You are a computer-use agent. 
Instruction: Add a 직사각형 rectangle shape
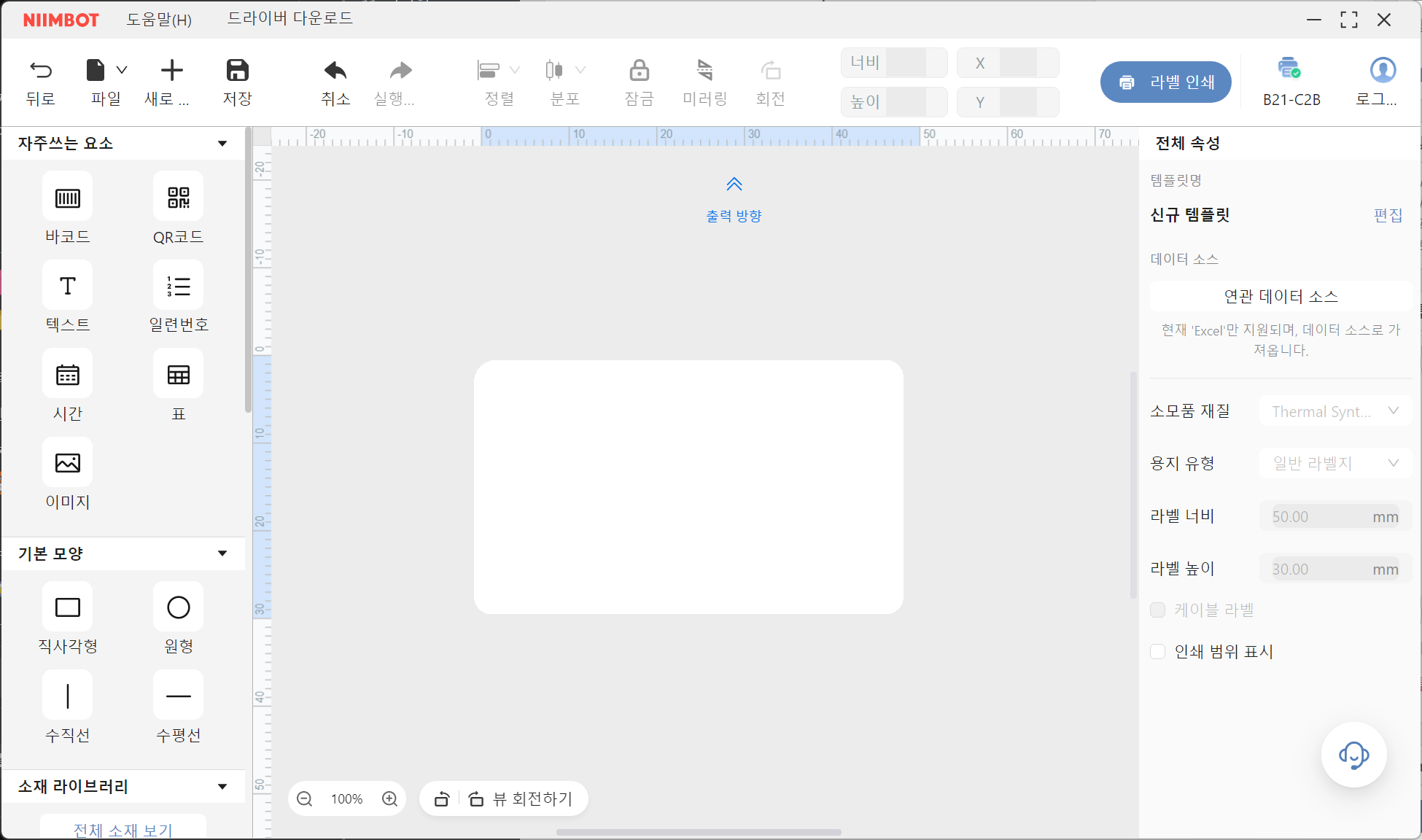pos(67,607)
